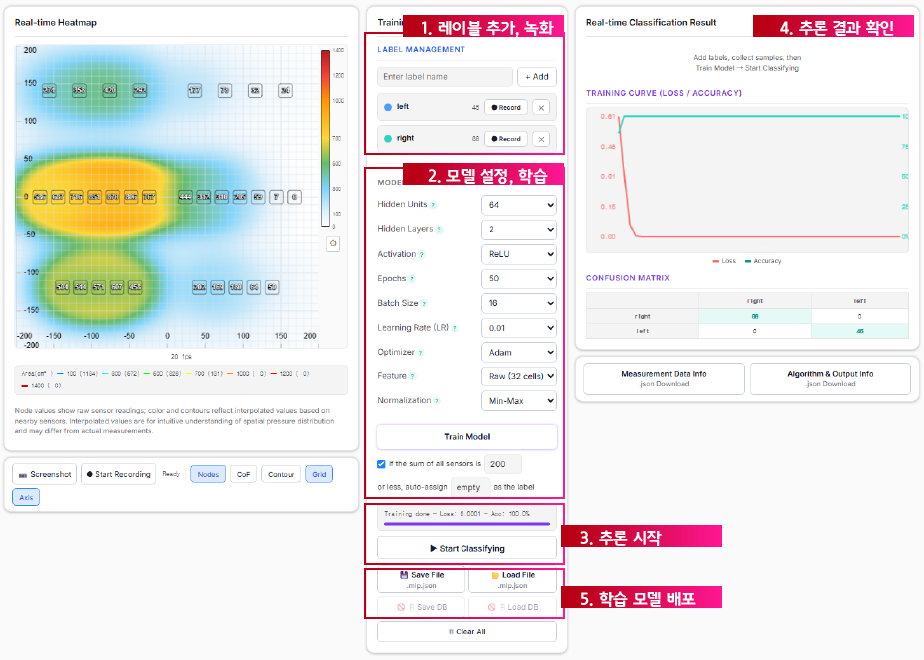The height and width of the screenshot is (660, 924).
Task: Open the Hidden Layers dropdown
Action: pyautogui.click(x=519, y=230)
